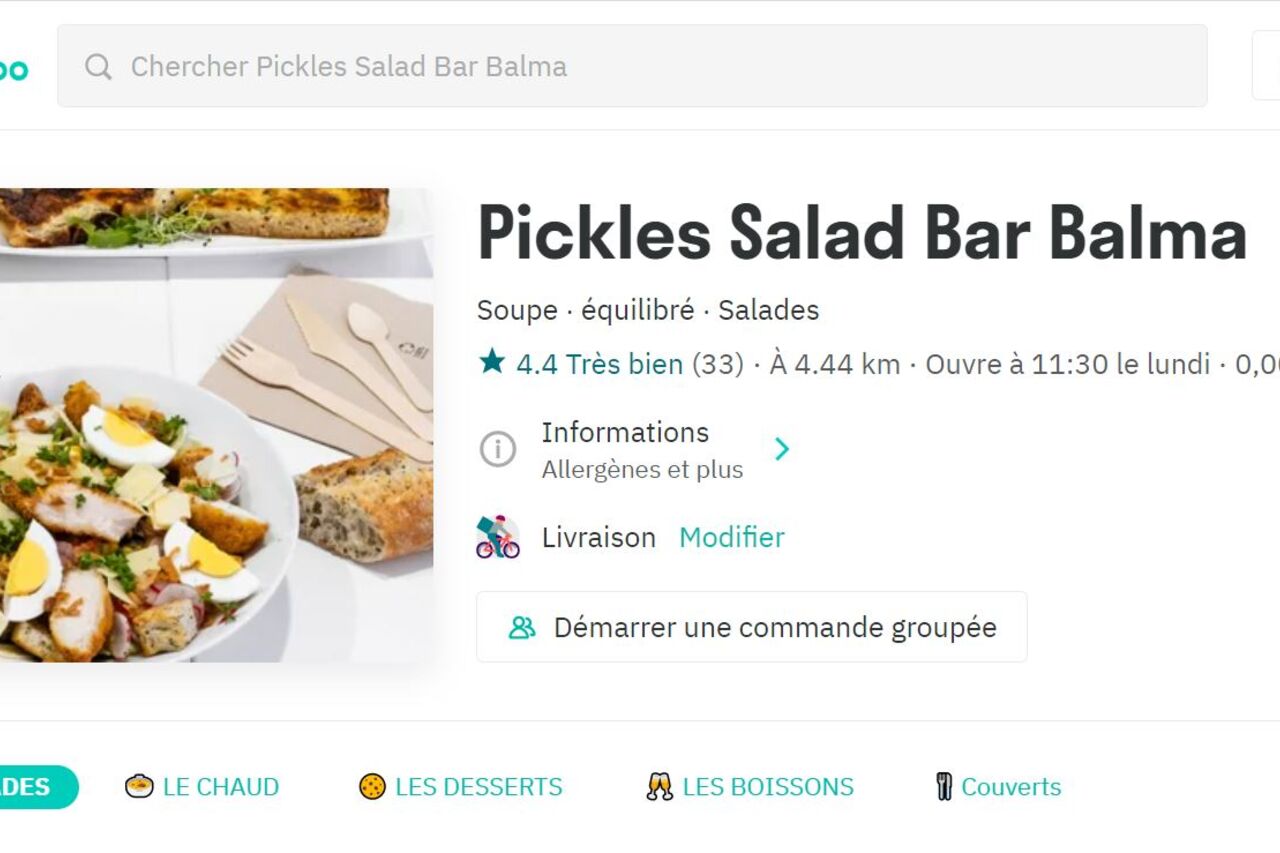Viewport: 1280px width, 853px height.
Task: Click the Livraison delivery label
Action: (598, 538)
